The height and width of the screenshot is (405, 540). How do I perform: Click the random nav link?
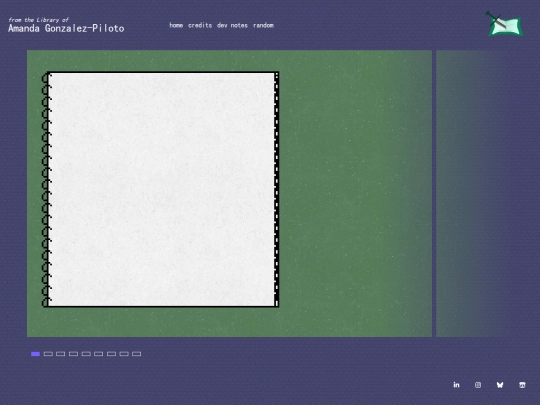263,25
